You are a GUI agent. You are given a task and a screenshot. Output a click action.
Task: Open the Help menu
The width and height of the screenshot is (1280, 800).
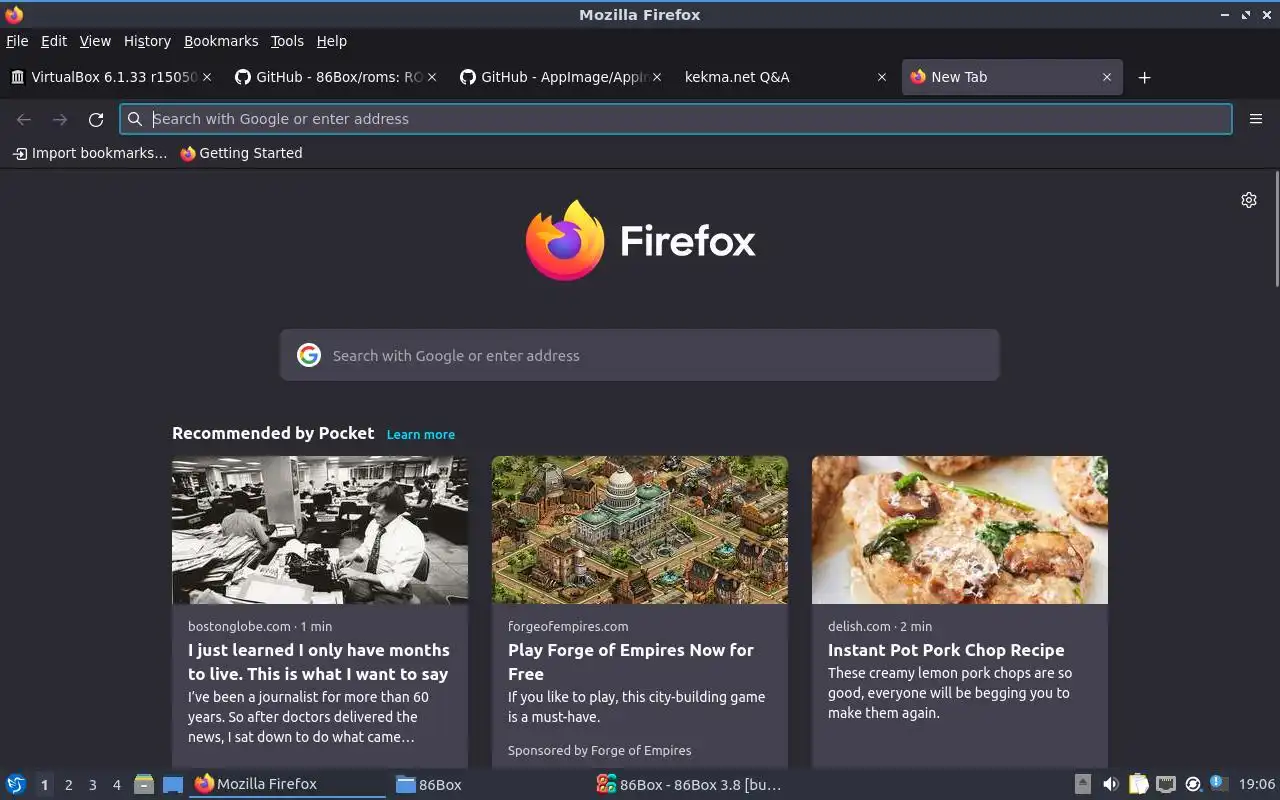point(331,41)
